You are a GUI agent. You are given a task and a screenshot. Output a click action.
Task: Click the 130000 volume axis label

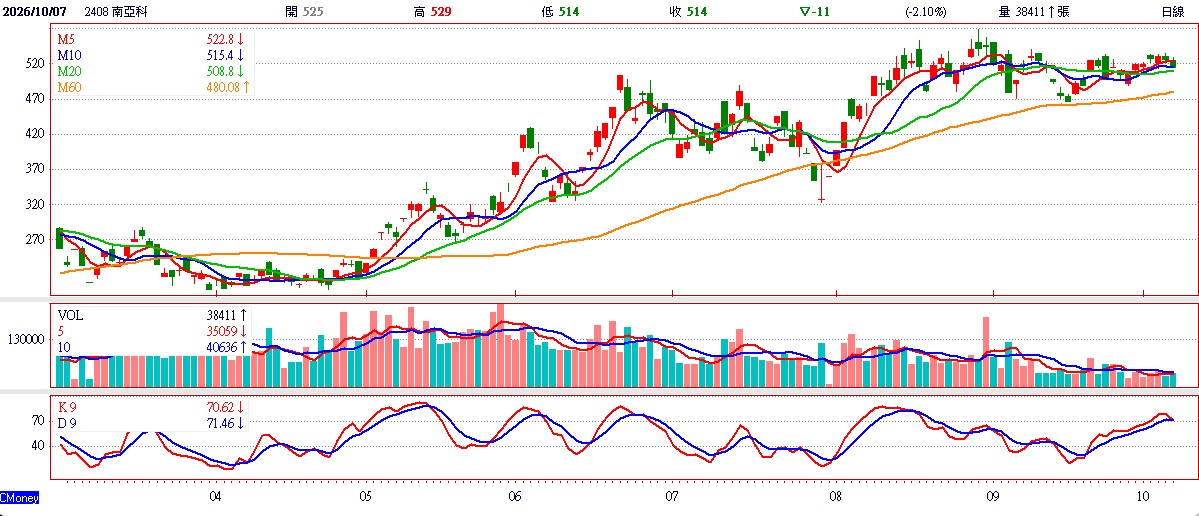pos(28,339)
